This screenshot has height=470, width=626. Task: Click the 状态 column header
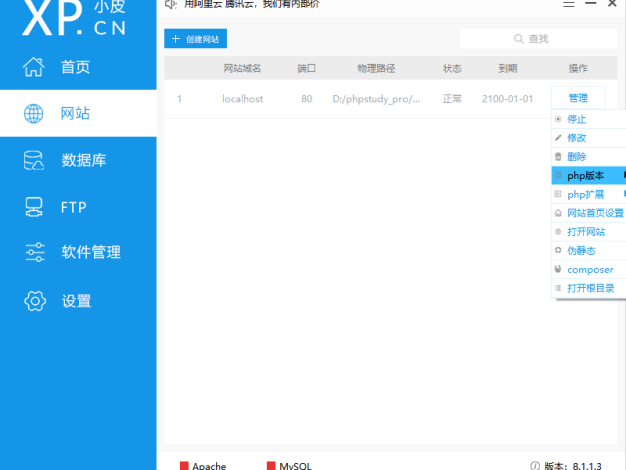[x=452, y=68]
